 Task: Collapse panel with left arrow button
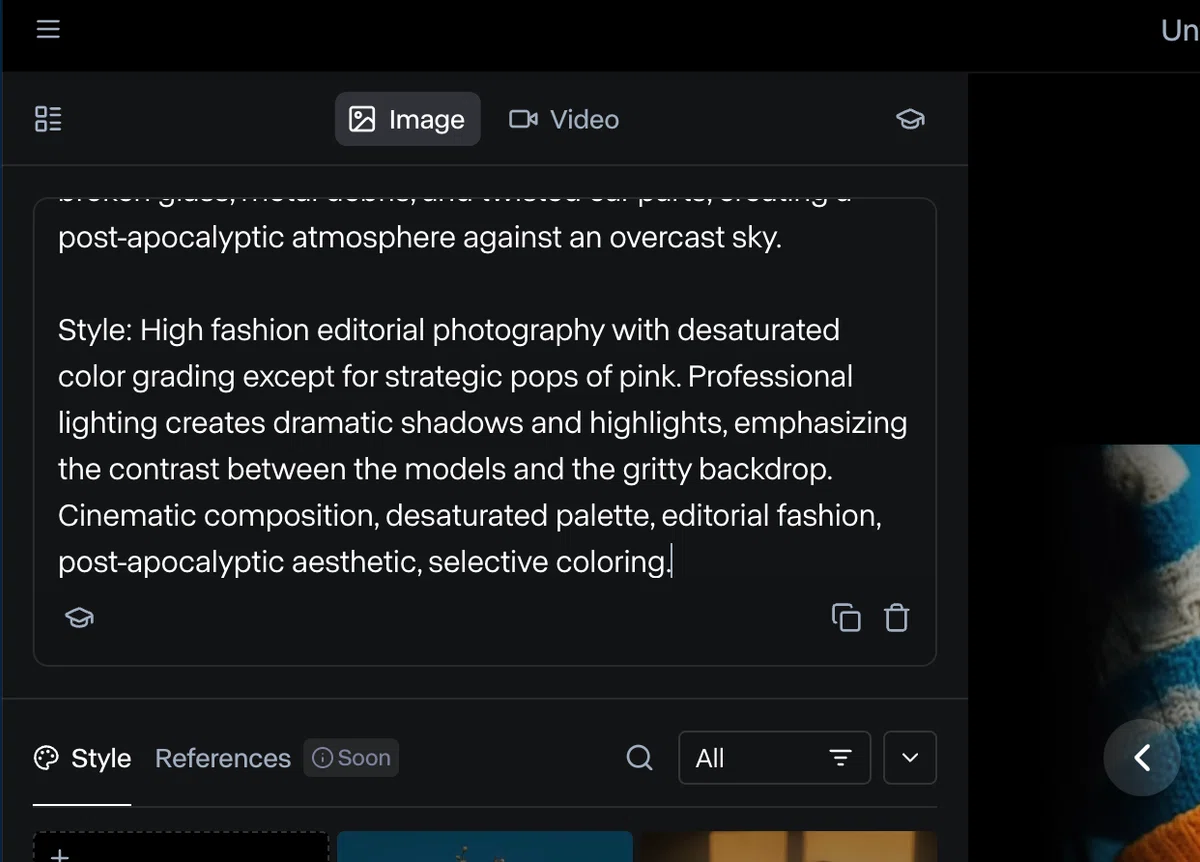1142,757
